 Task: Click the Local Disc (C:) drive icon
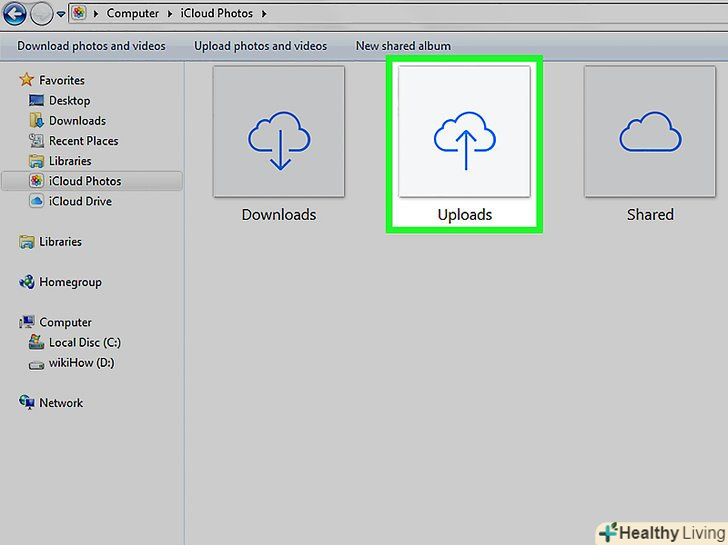36,342
